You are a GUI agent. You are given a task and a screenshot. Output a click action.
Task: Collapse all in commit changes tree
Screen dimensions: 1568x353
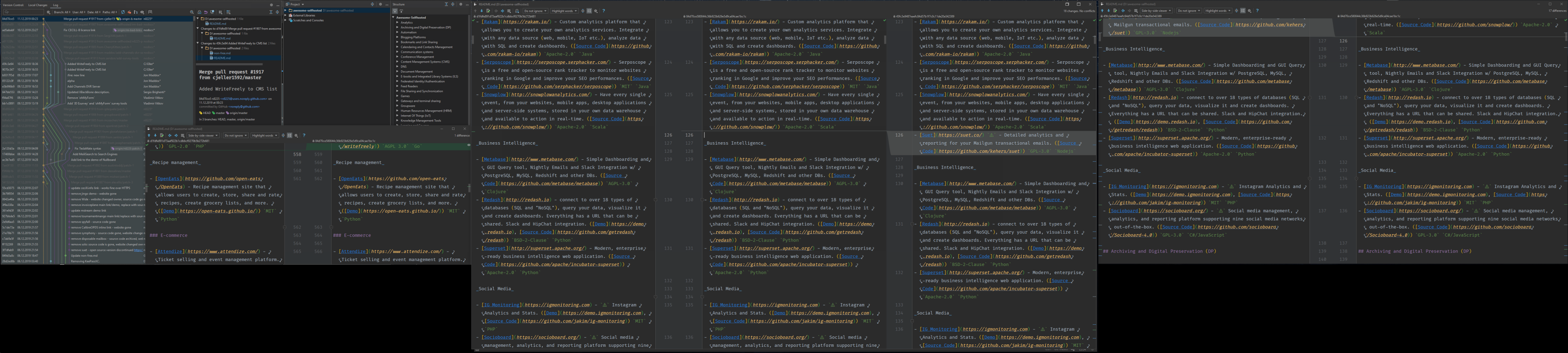[278, 12]
